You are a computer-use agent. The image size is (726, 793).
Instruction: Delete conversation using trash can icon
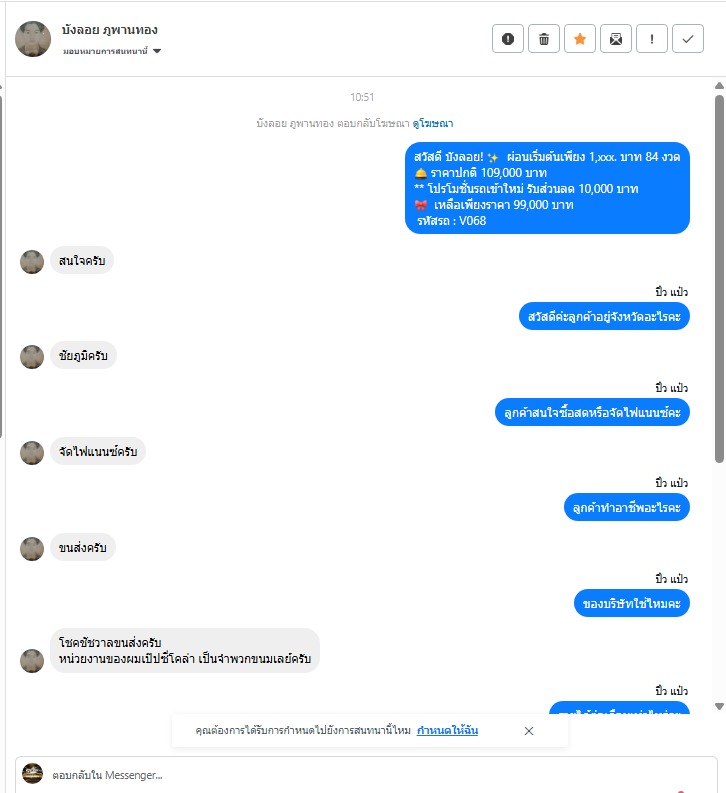(x=544, y=38)
